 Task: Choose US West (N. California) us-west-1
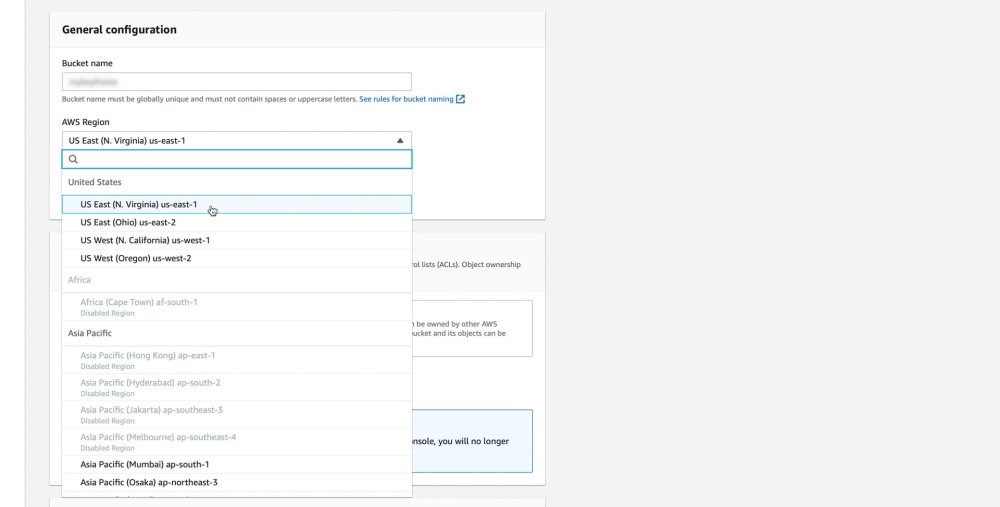click(237, 240)
